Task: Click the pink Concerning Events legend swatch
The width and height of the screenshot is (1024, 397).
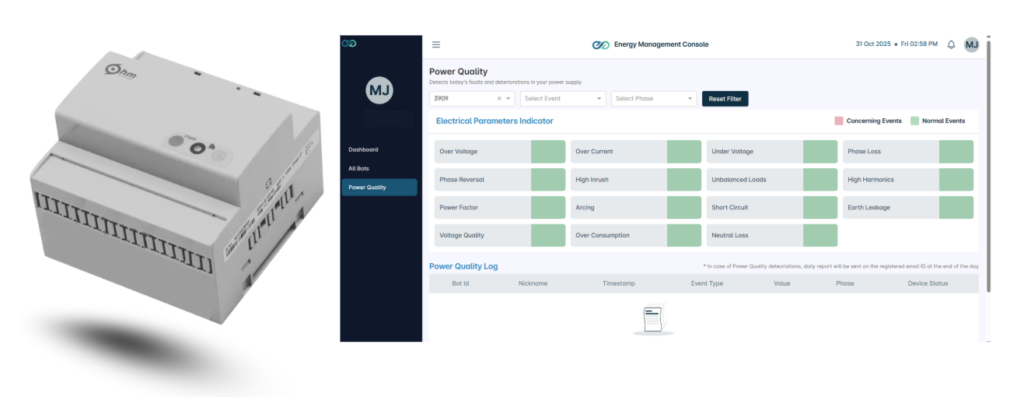Action: click(x=839, y=121)
